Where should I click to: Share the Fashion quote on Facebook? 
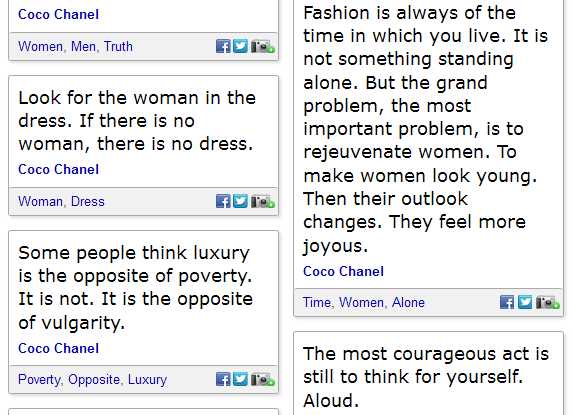click(507, 302)
